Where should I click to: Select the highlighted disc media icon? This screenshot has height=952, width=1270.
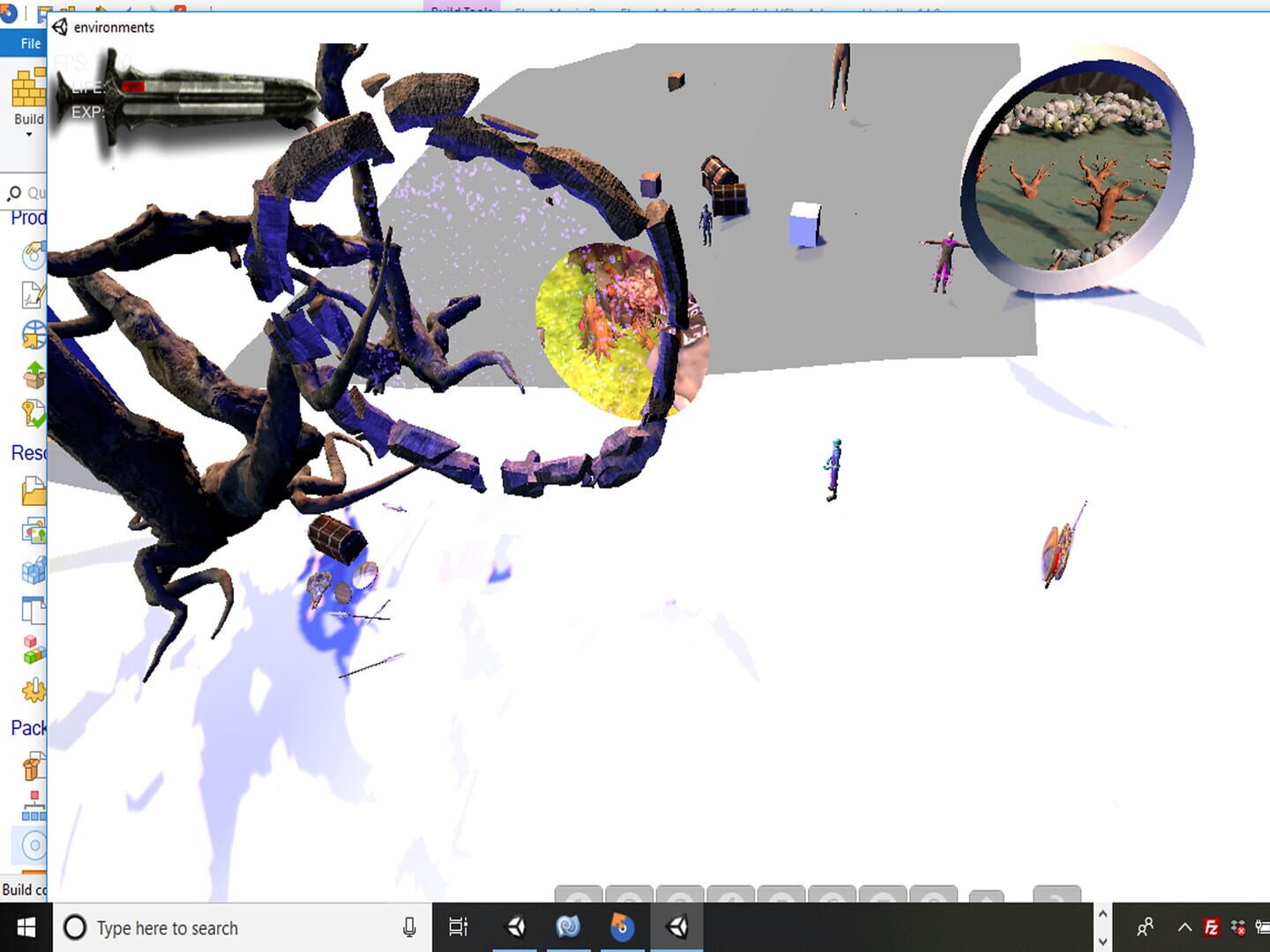32,845
